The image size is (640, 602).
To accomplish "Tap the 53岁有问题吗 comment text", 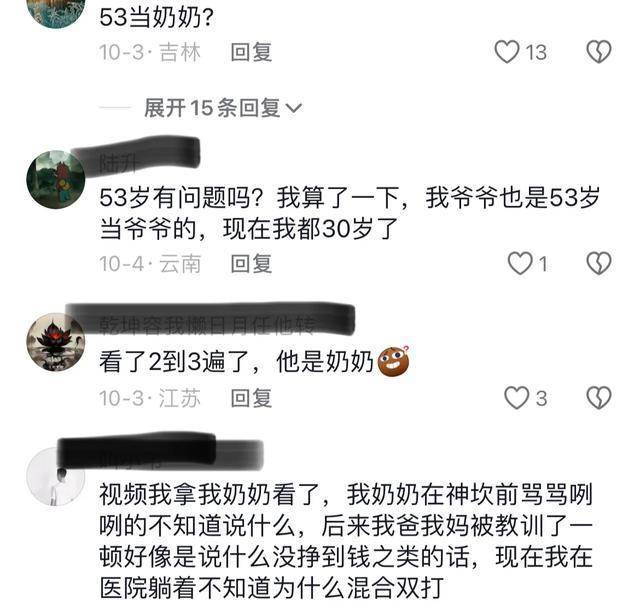I will pyautogui.click(x=350, y=213).
